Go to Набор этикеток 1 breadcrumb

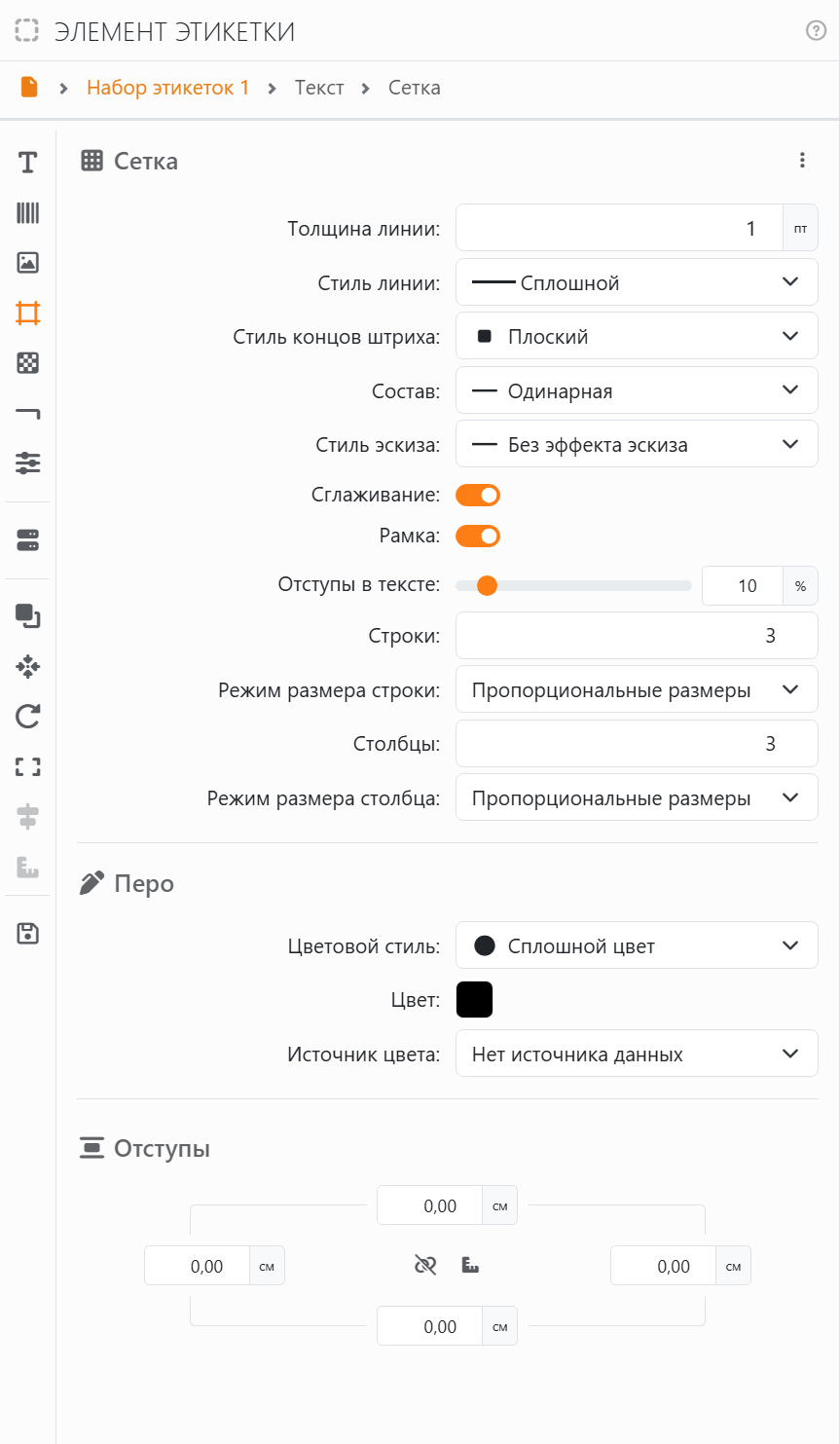click(x=168, y=88)
